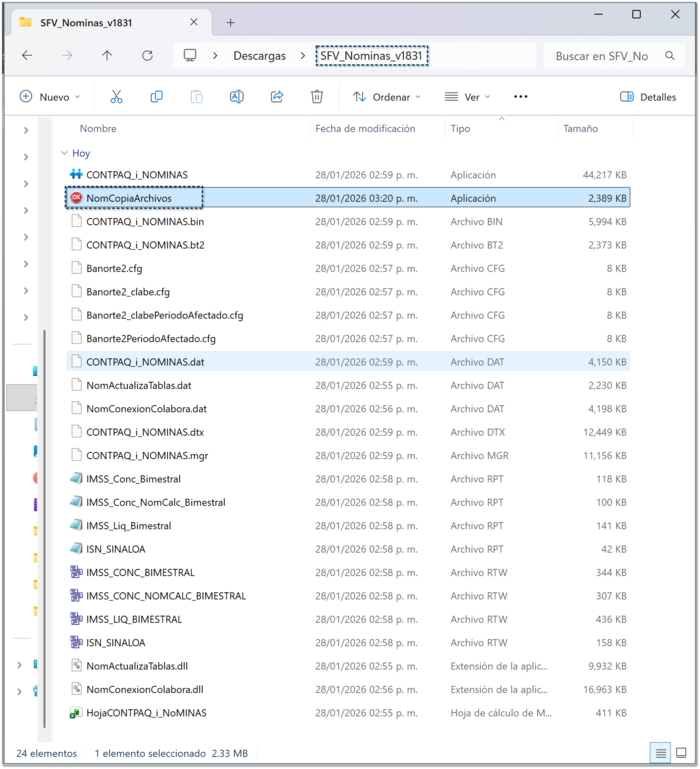700x769 pixels.
Task: Open the Ordenar sort dropdown
Action: (x=387, y=97)
